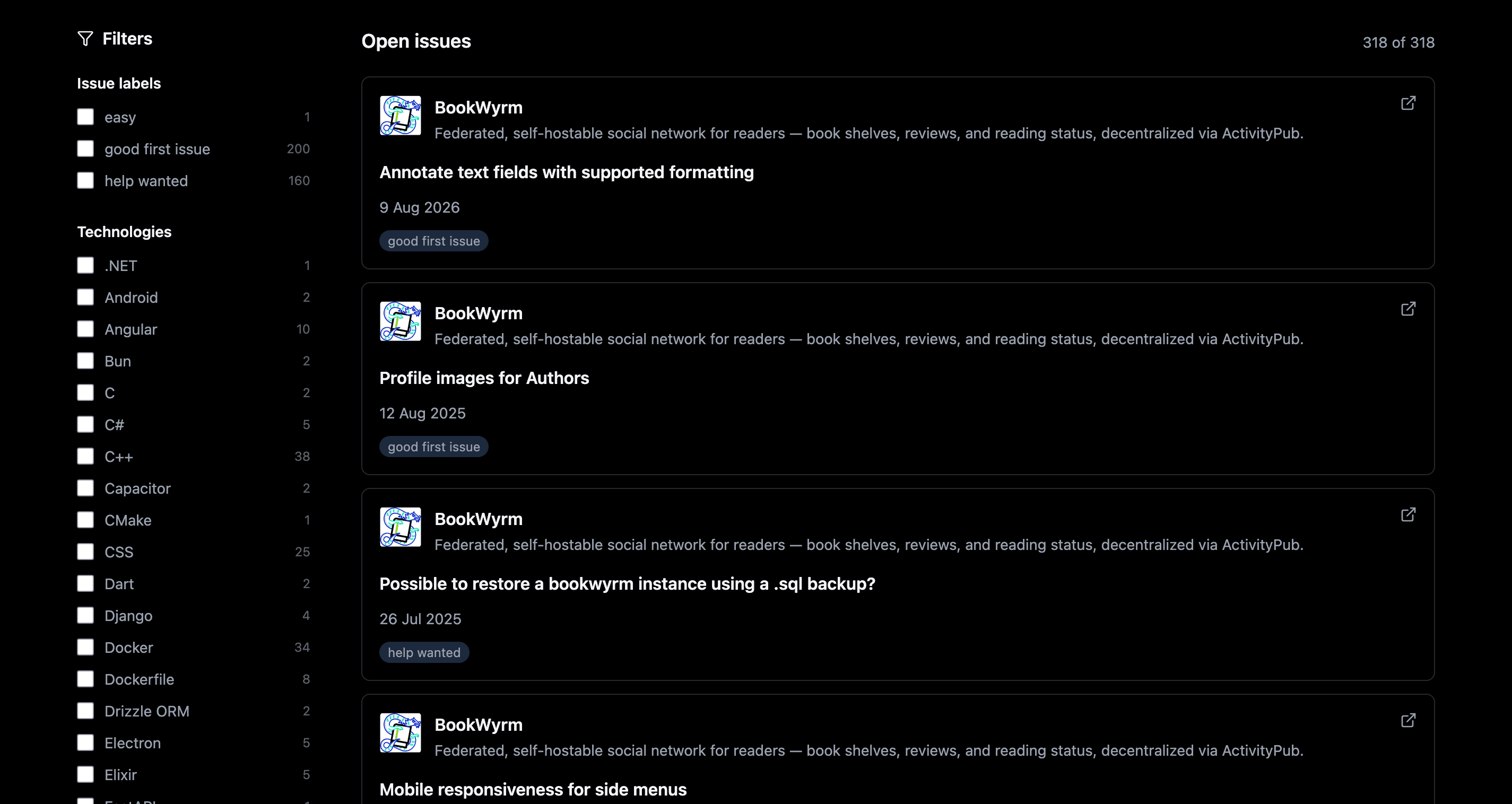The height and width of the screenshot is (804, 1512).
Task: Open external link for .sql backup issue
Action: 1408,514
